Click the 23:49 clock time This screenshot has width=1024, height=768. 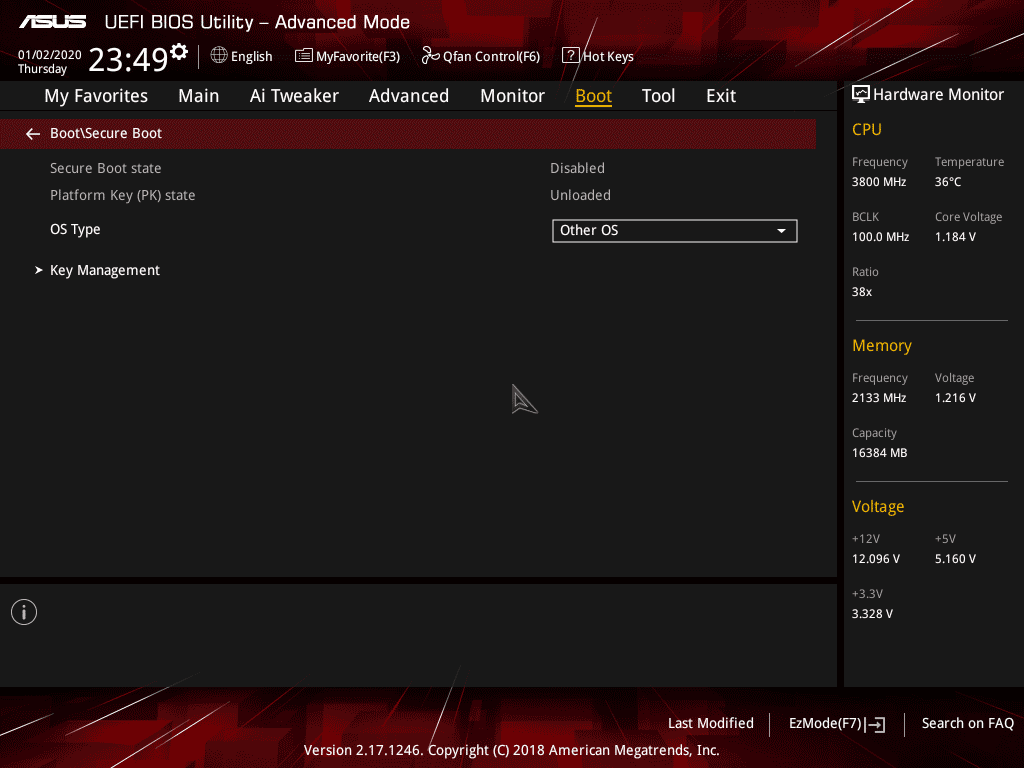[128, 59]
